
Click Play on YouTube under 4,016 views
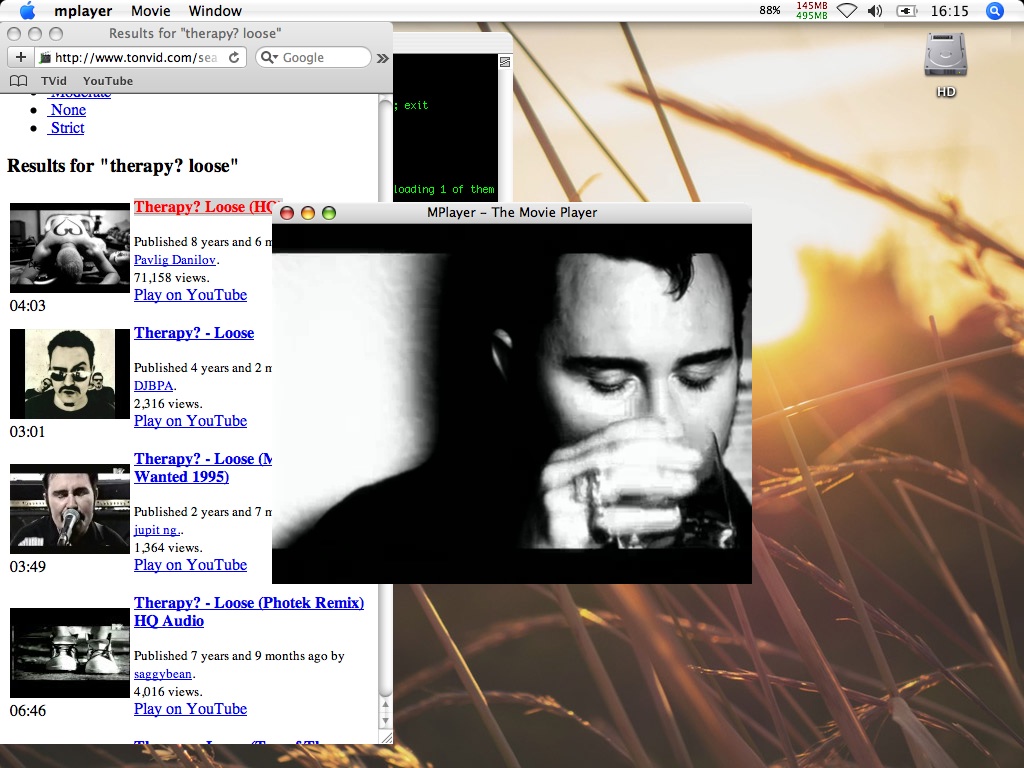coord(190,709)
